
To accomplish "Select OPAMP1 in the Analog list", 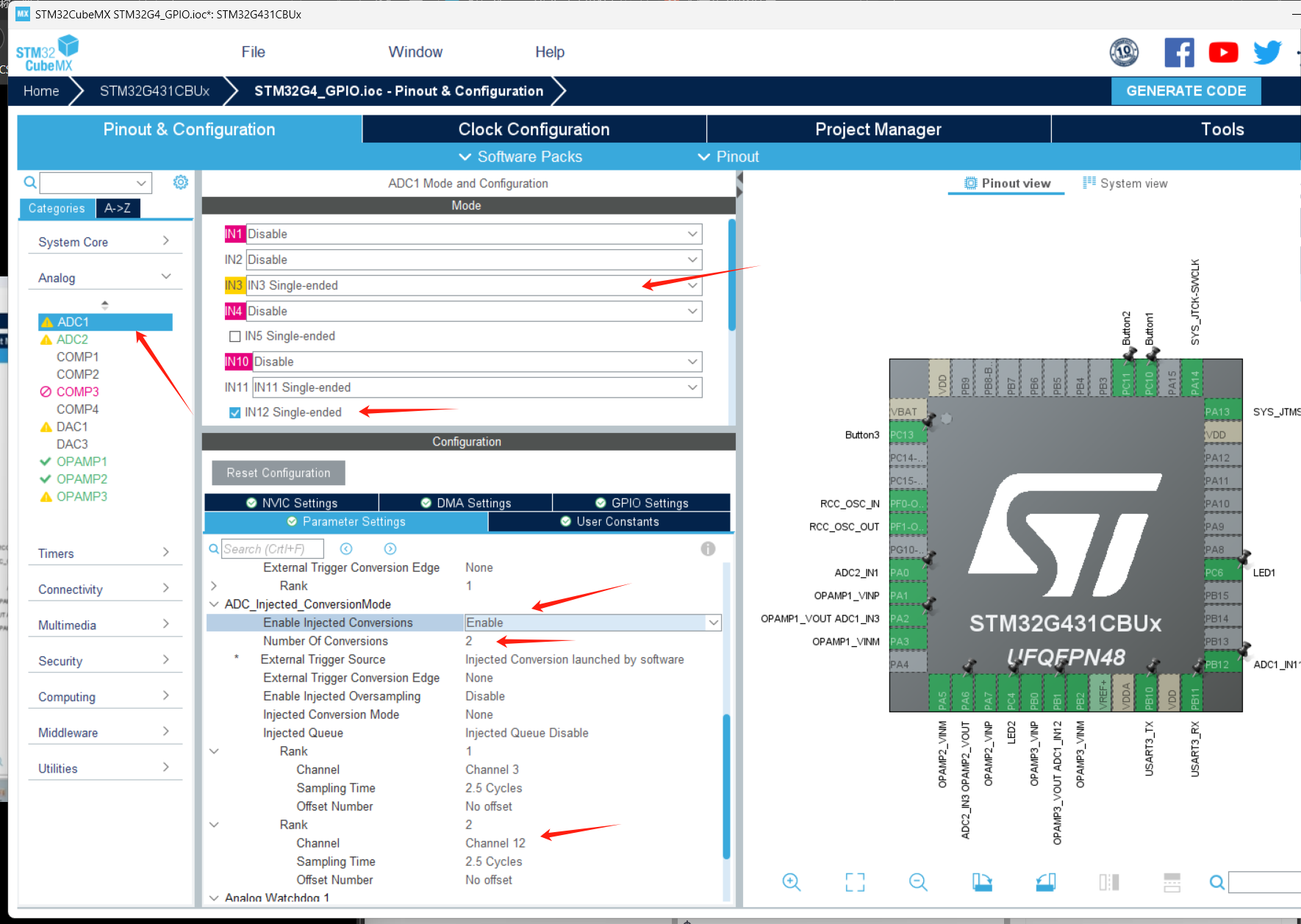I will tap(82, 462).
